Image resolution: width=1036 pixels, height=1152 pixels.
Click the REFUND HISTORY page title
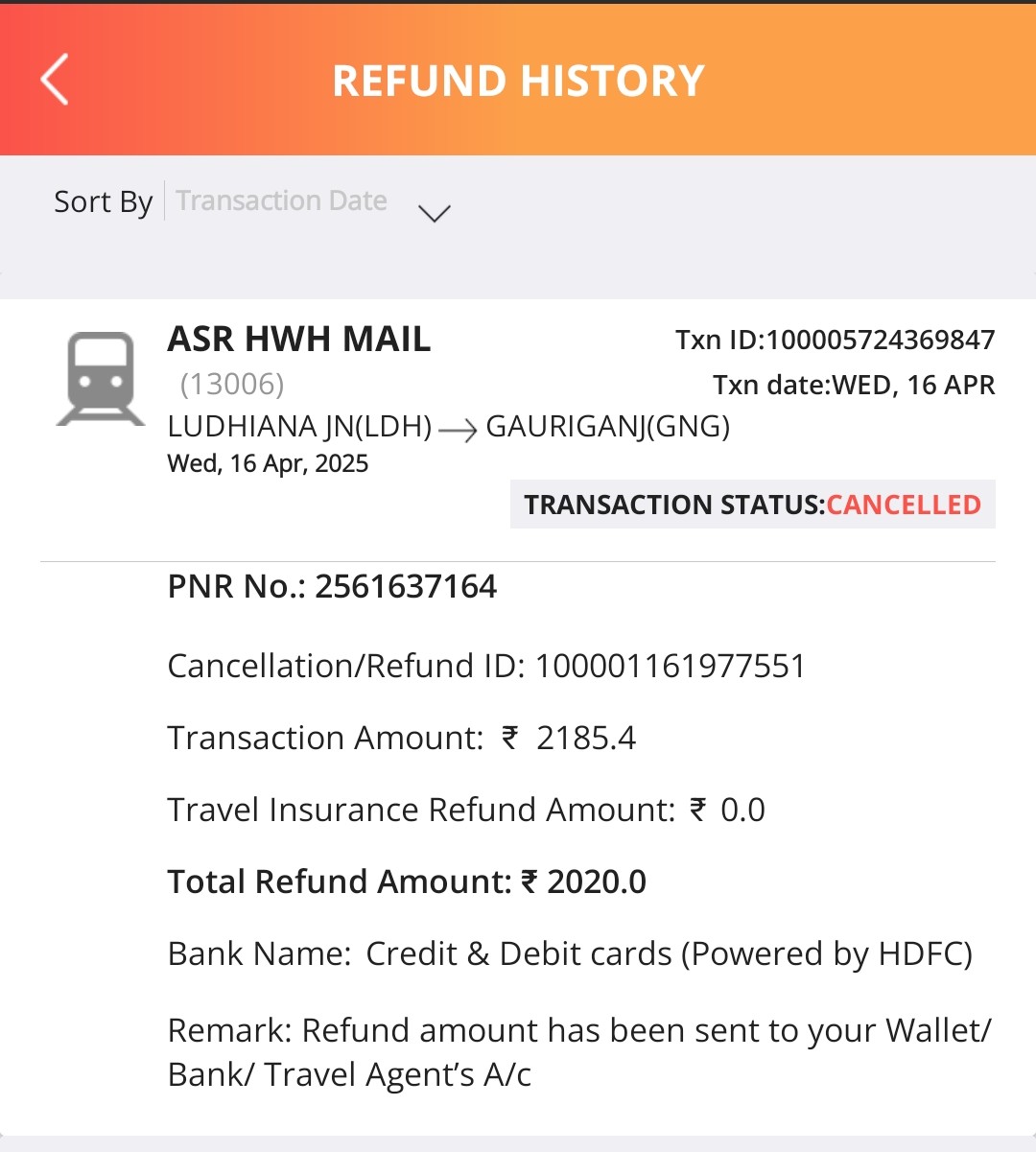click(518, 81)
